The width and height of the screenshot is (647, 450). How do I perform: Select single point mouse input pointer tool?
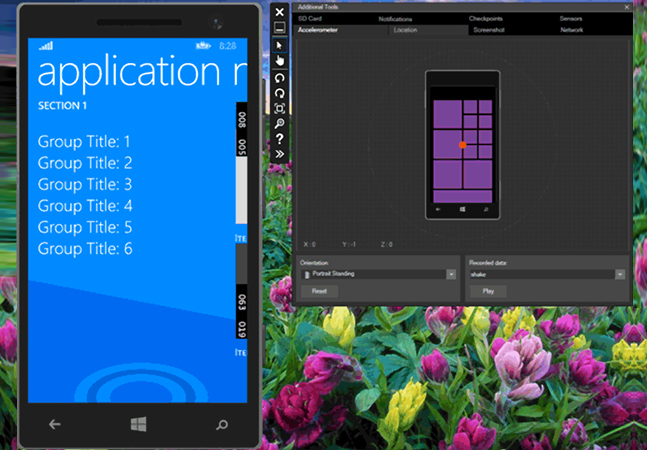(279, 45)
